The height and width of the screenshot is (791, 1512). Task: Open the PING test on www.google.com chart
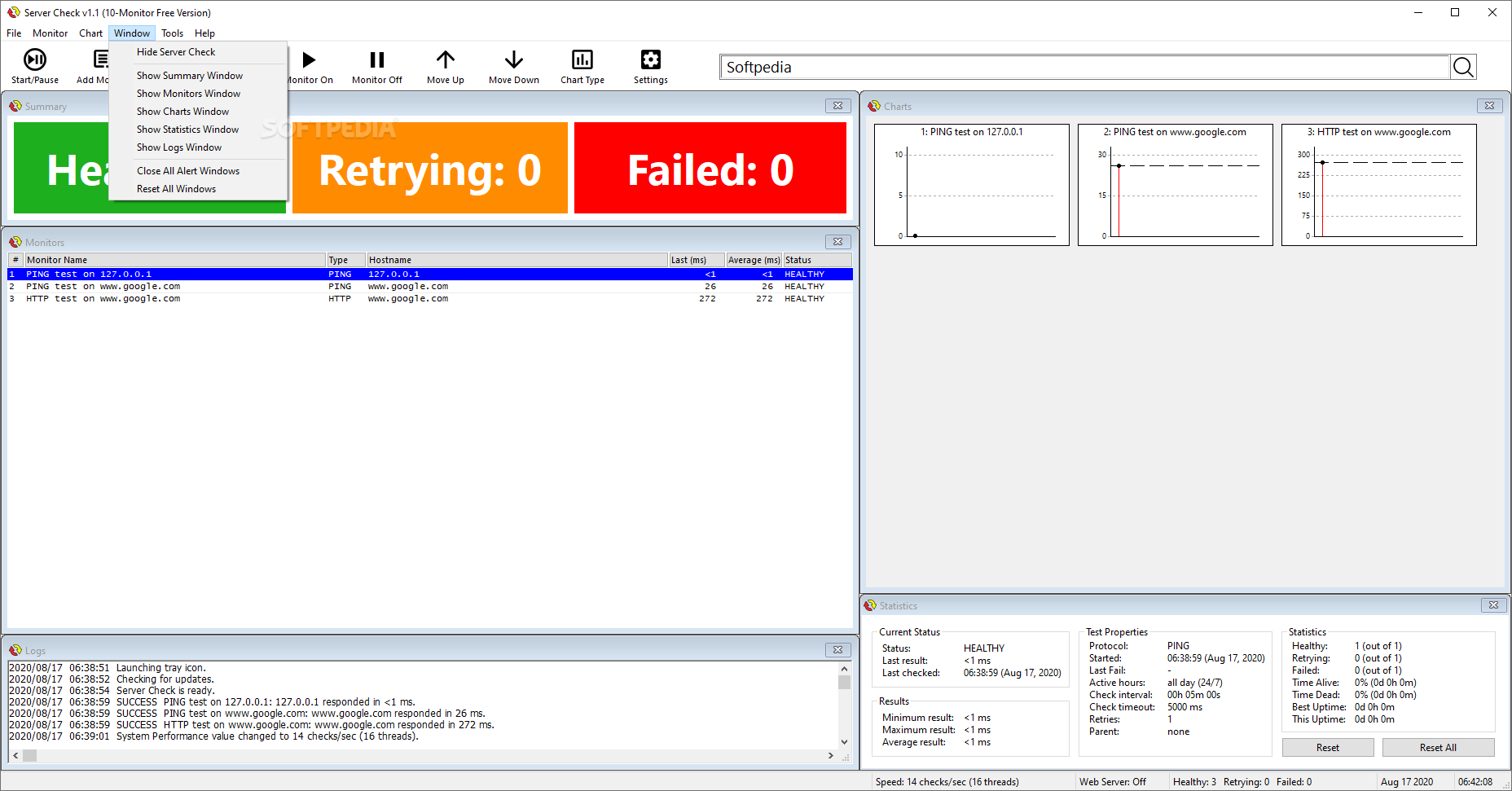pos(1176,185)
